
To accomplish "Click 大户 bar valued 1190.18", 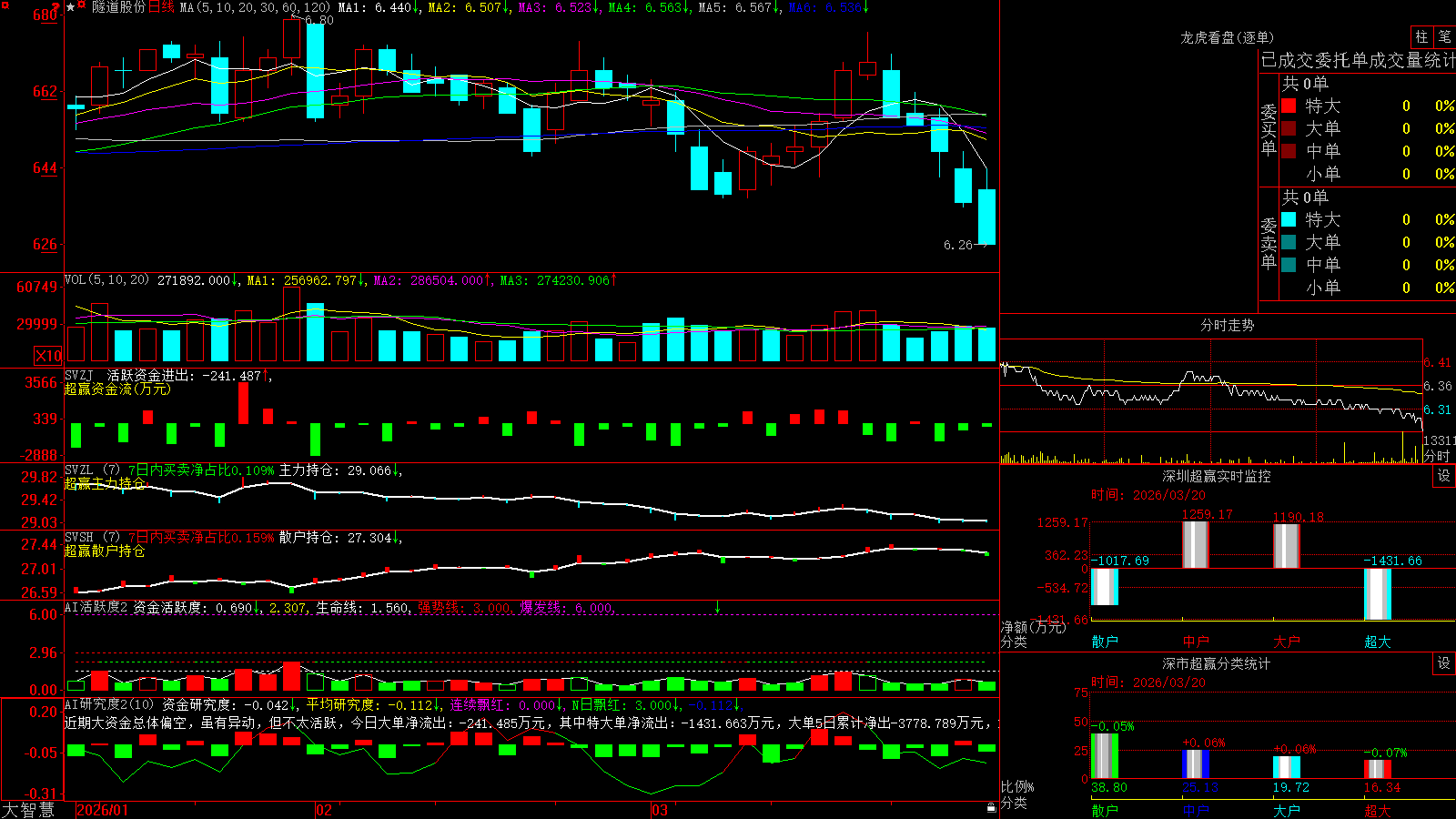I will pyautogui.click(x=1287, y=547).
